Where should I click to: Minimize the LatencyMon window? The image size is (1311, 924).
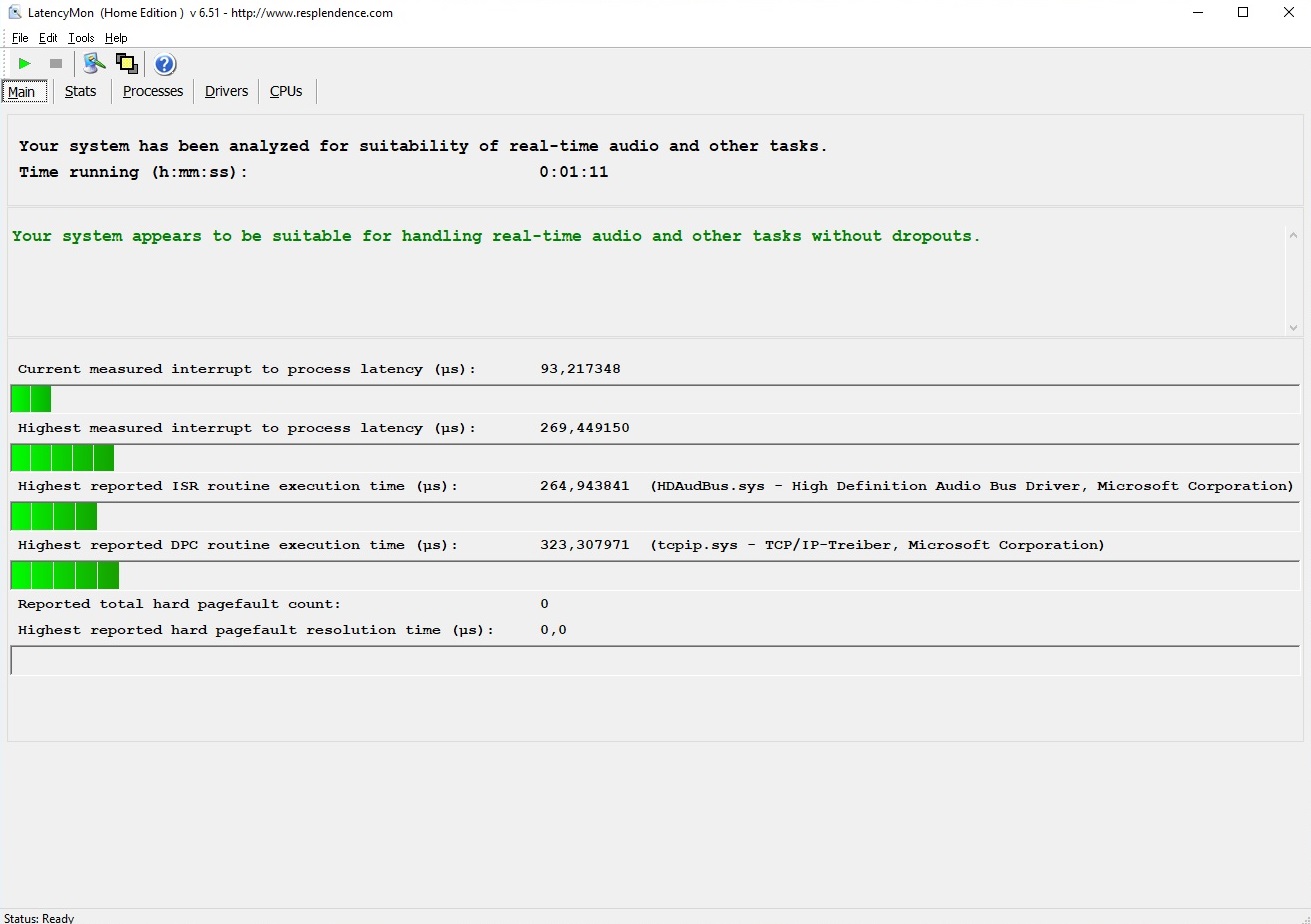pos(1197,13)
